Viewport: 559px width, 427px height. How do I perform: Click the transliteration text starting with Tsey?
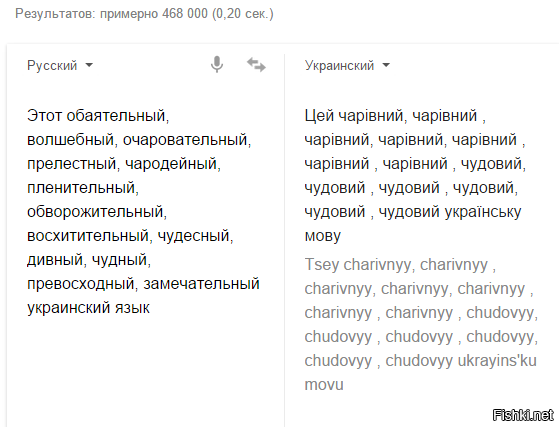421,325
